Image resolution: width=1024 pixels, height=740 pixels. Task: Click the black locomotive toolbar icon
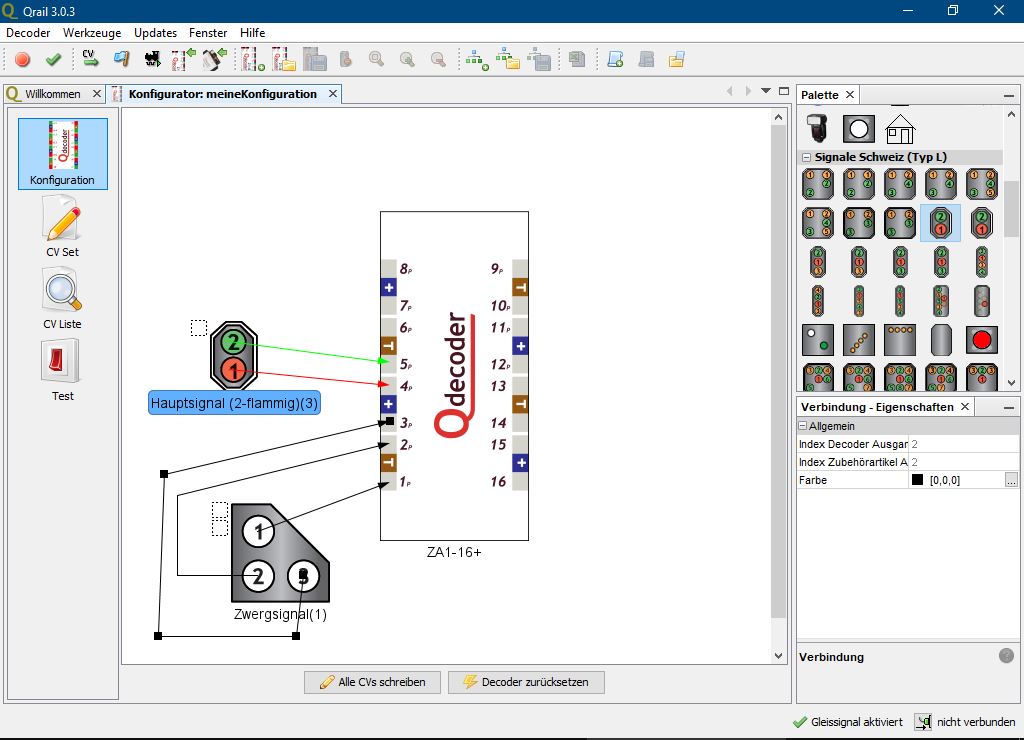(152, 59)
